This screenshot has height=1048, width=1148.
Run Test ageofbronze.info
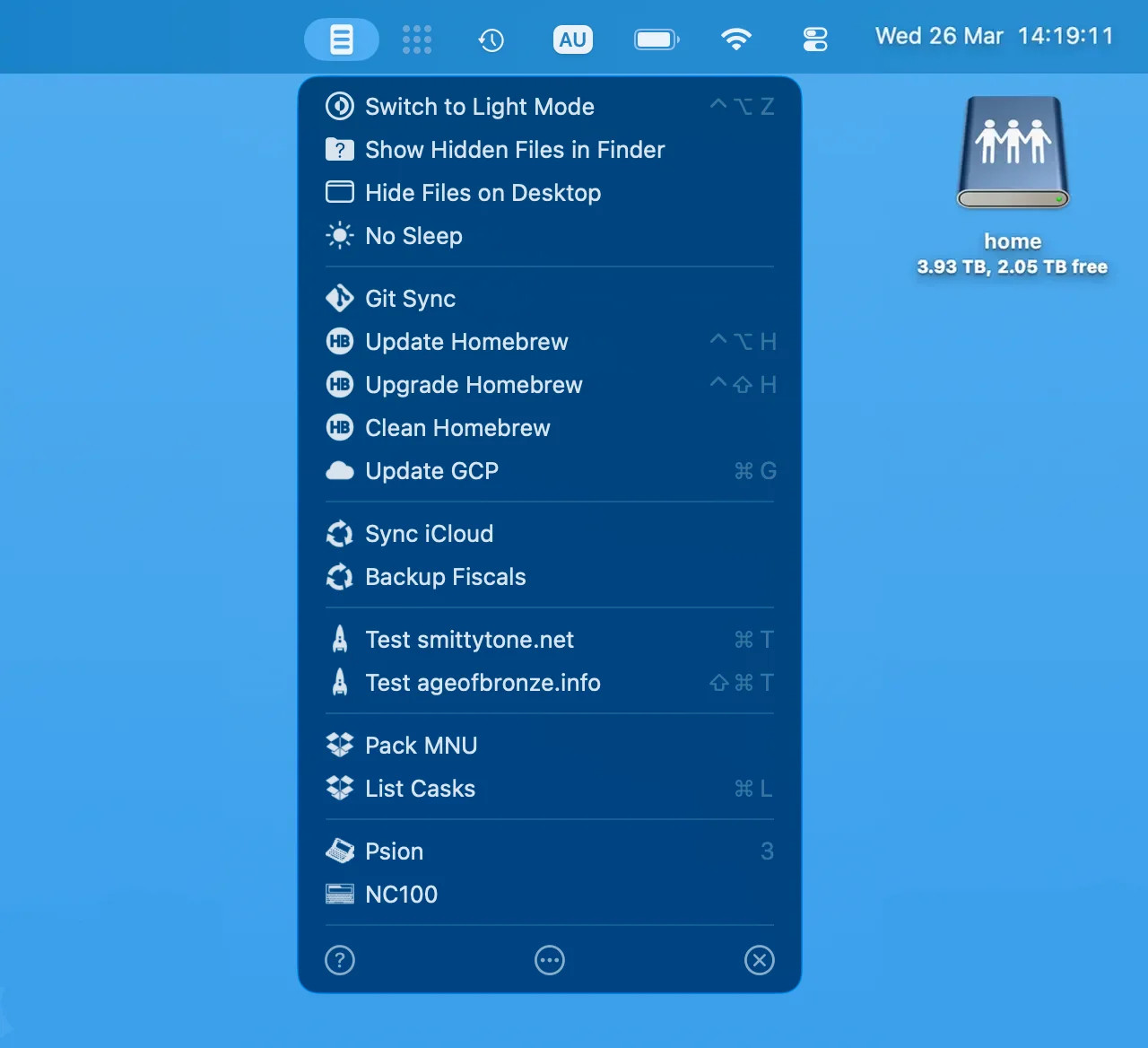click(x=550, y=683)
